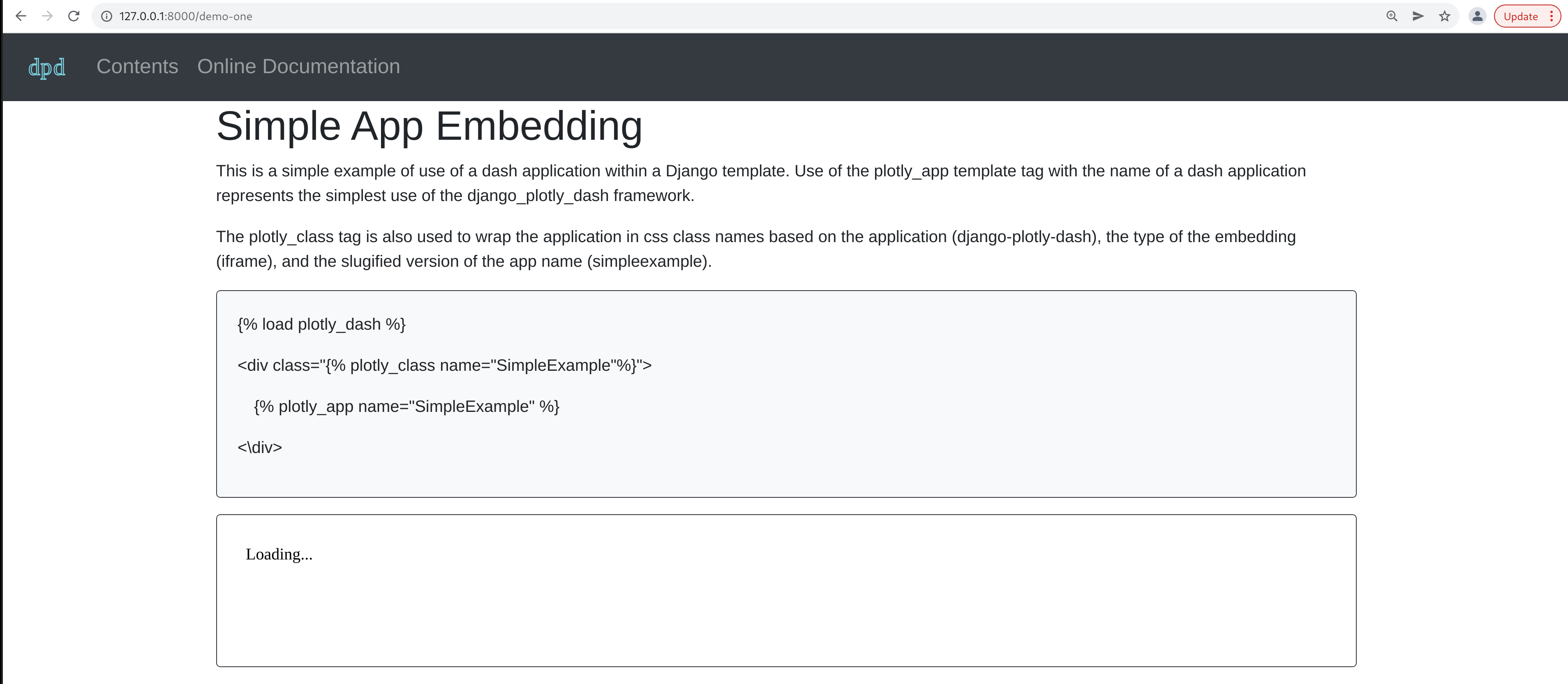Image resolution: width=1568 pixels, height=684 pixels.
Task: Click the zoom magnifier icon in toolbar
Action: click(x=1391, y=16)
